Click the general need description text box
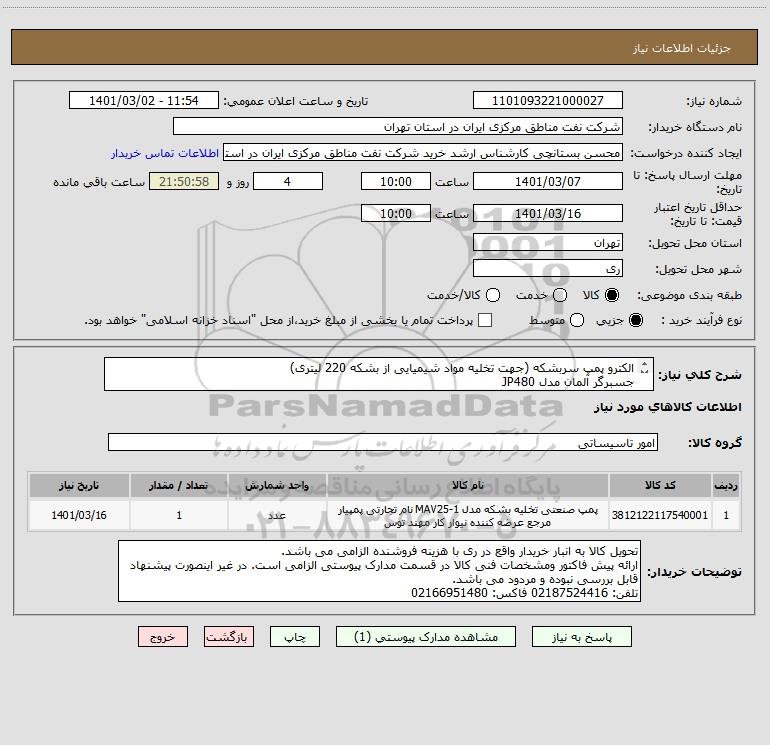 point(379,375)
